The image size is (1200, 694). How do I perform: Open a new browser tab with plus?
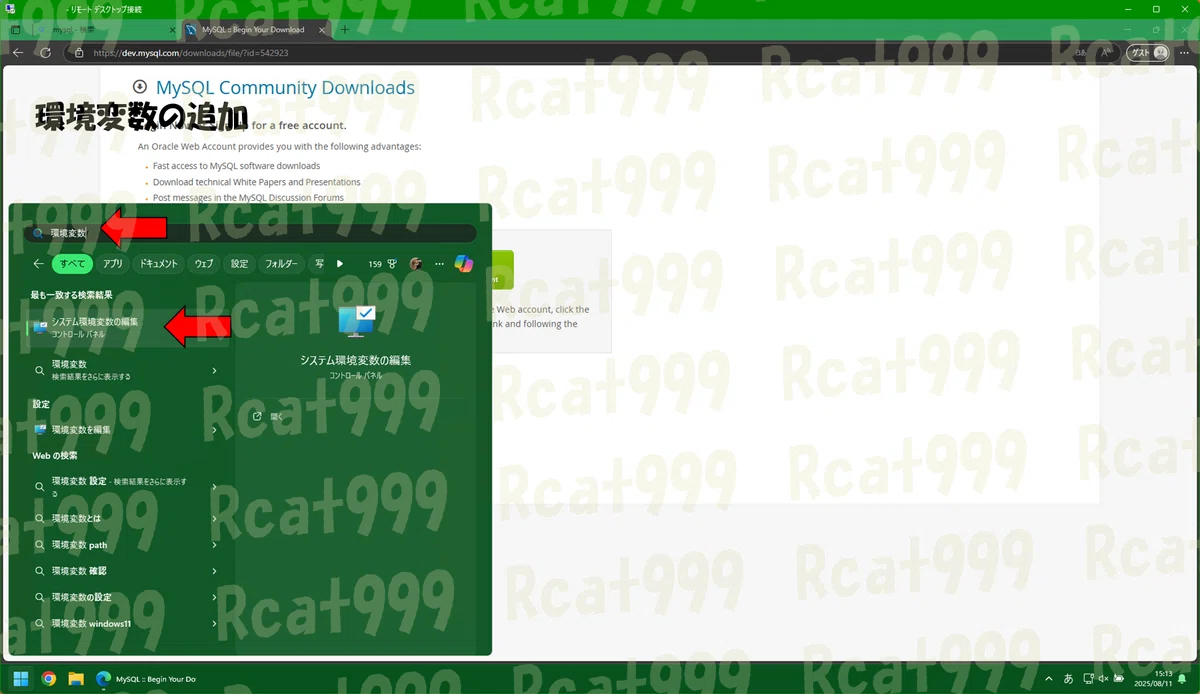[345, 30]
